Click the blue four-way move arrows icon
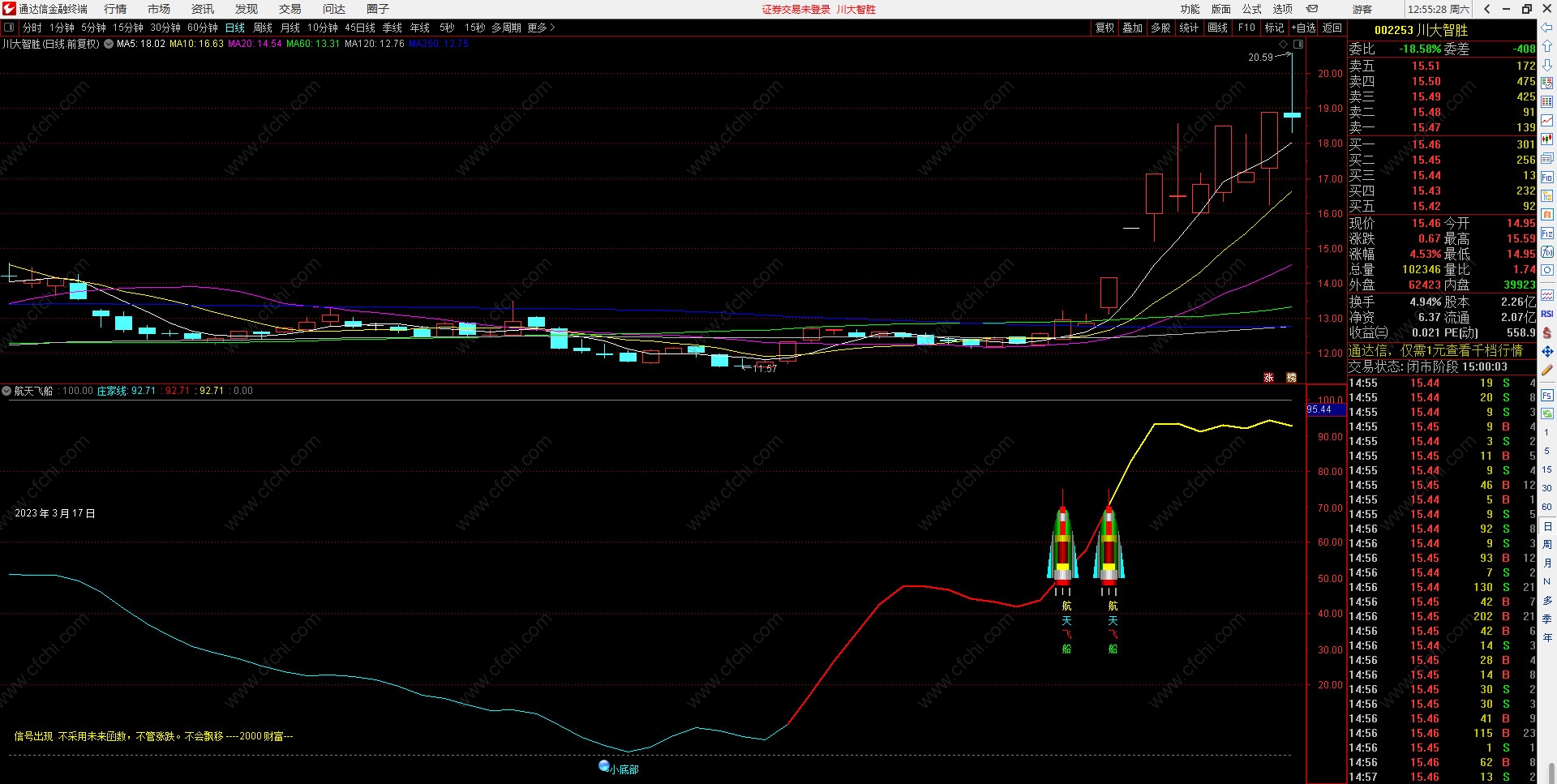 1547,351
